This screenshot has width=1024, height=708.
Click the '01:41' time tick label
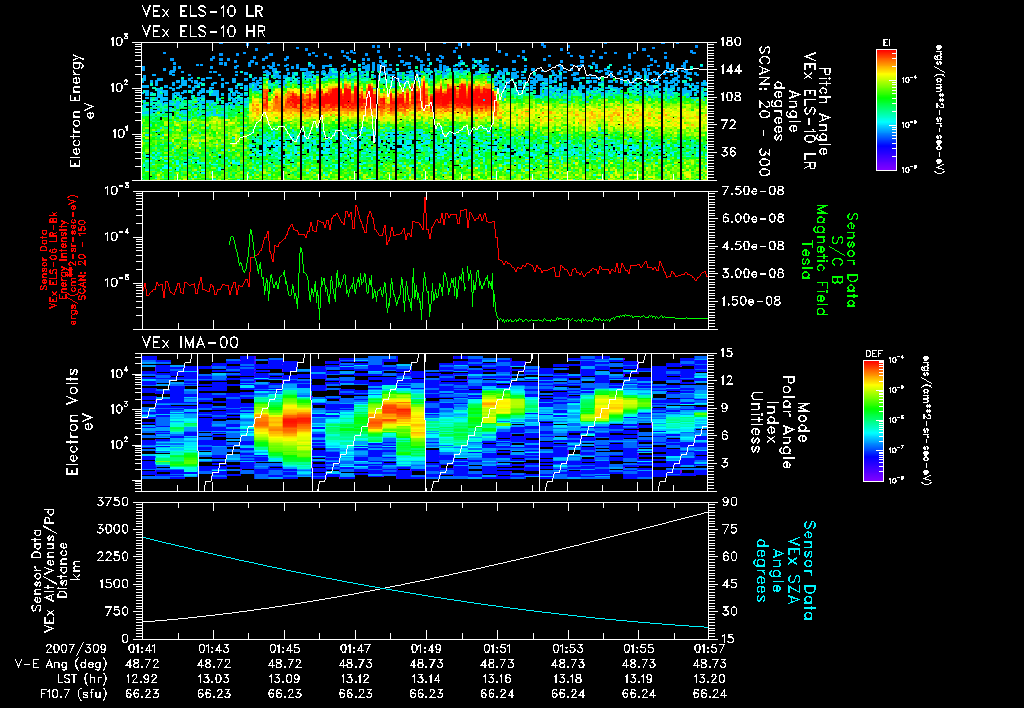142,649
